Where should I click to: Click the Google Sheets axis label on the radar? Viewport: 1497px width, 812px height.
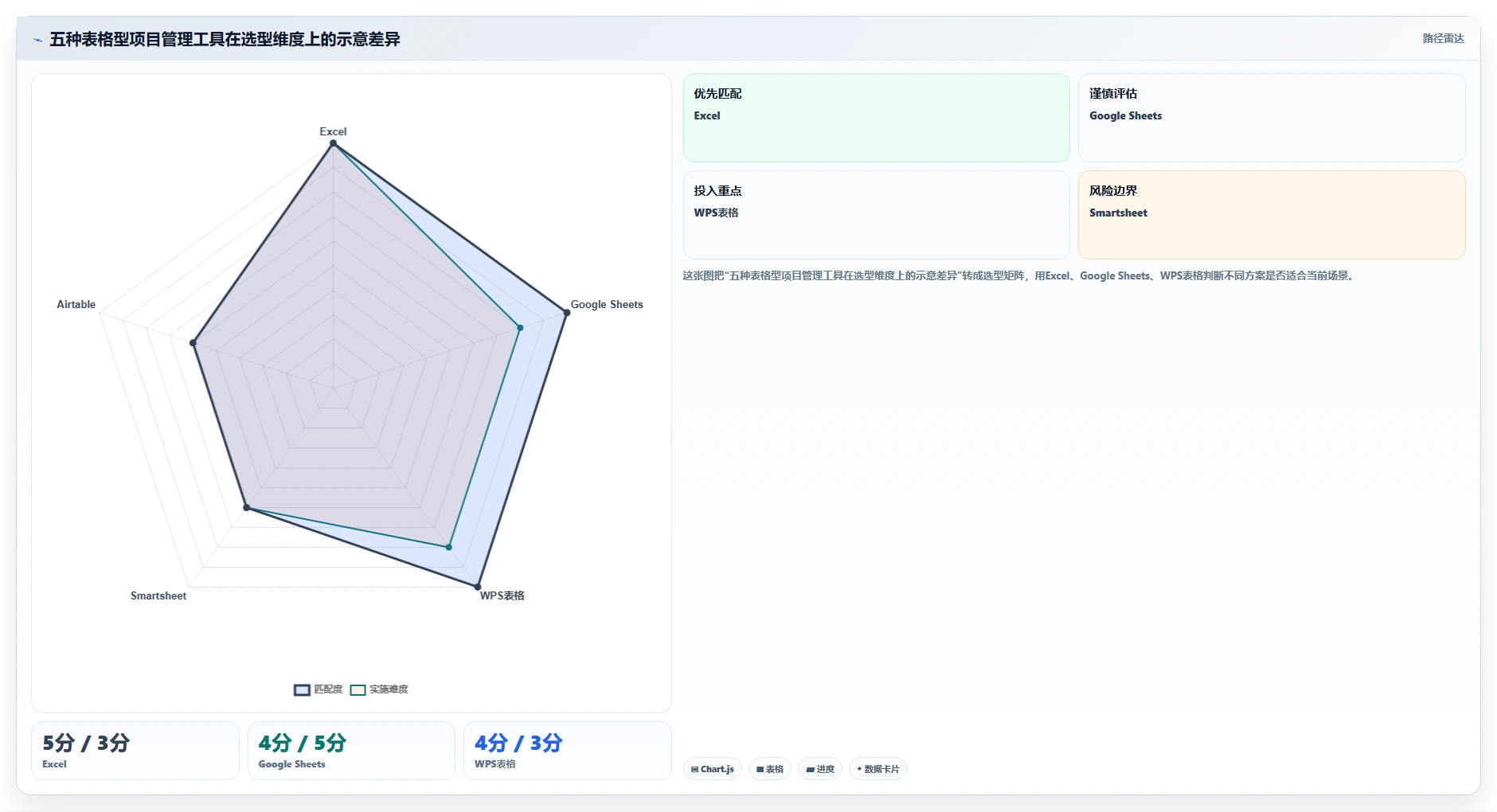(607, 304)
